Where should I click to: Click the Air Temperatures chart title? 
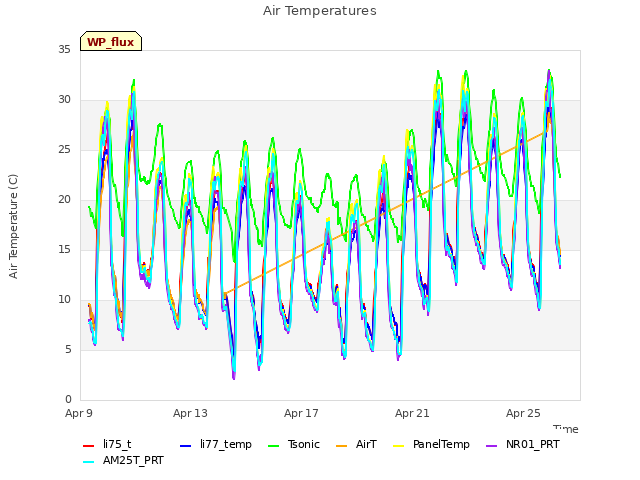[320, 11]
